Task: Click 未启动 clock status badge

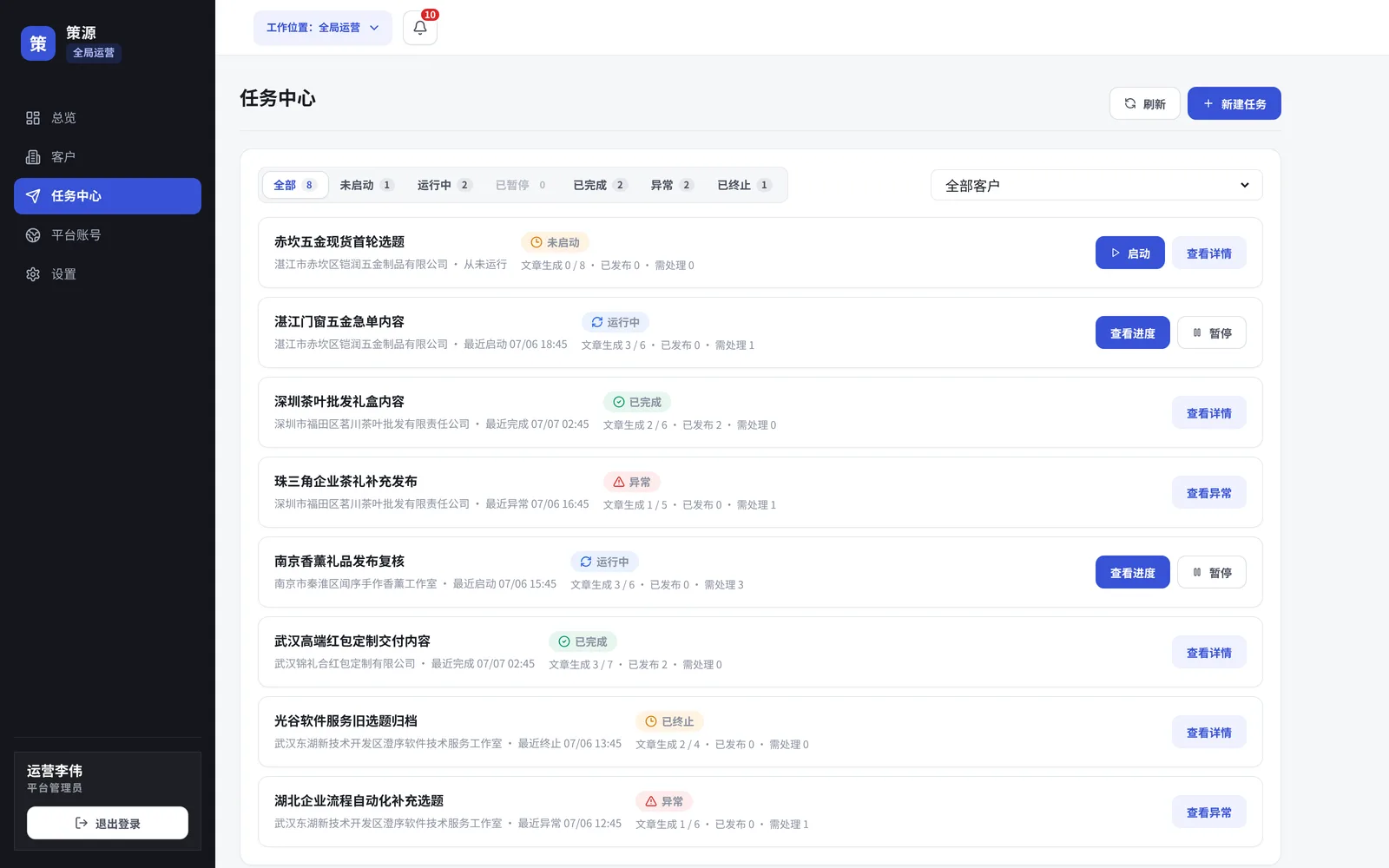Action: 556,242
